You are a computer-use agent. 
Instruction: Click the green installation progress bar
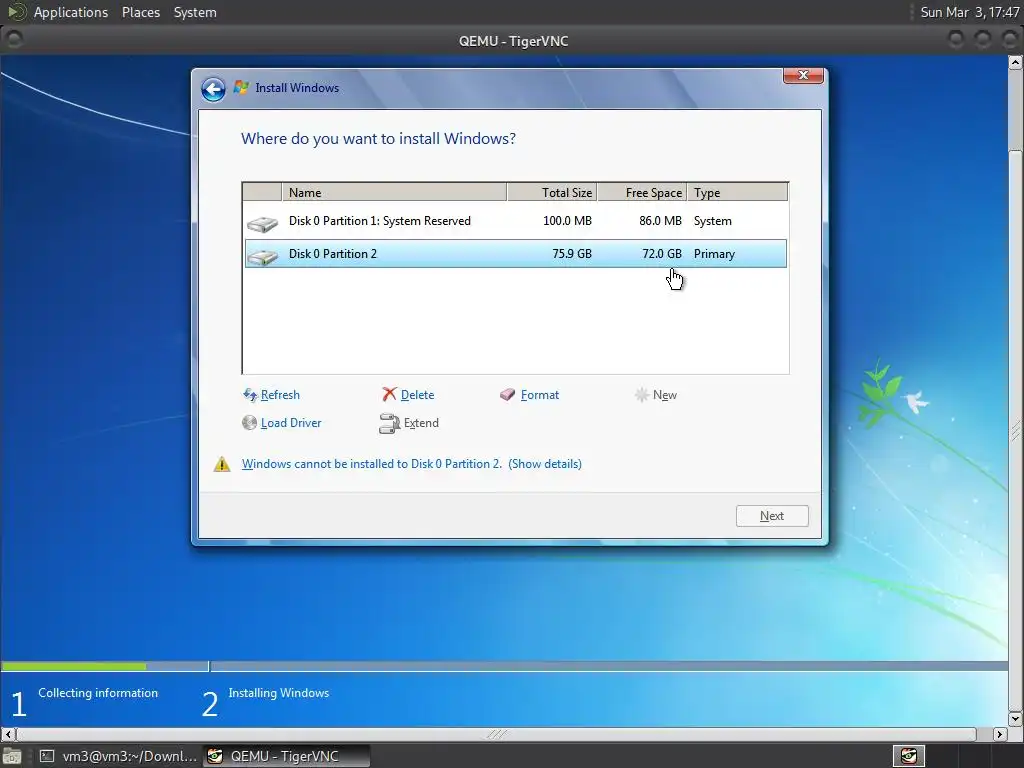[x=74, y=666]
